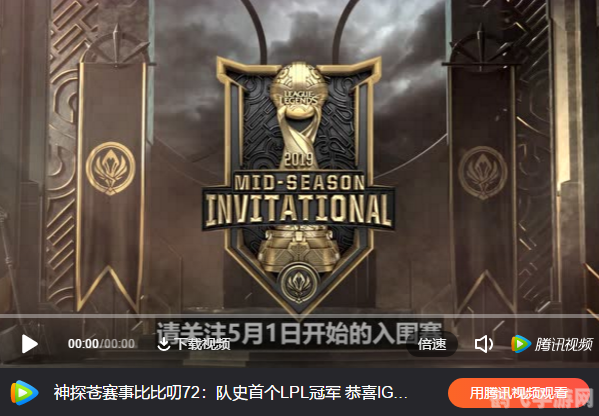Start playback with the play button

[29, 344]
